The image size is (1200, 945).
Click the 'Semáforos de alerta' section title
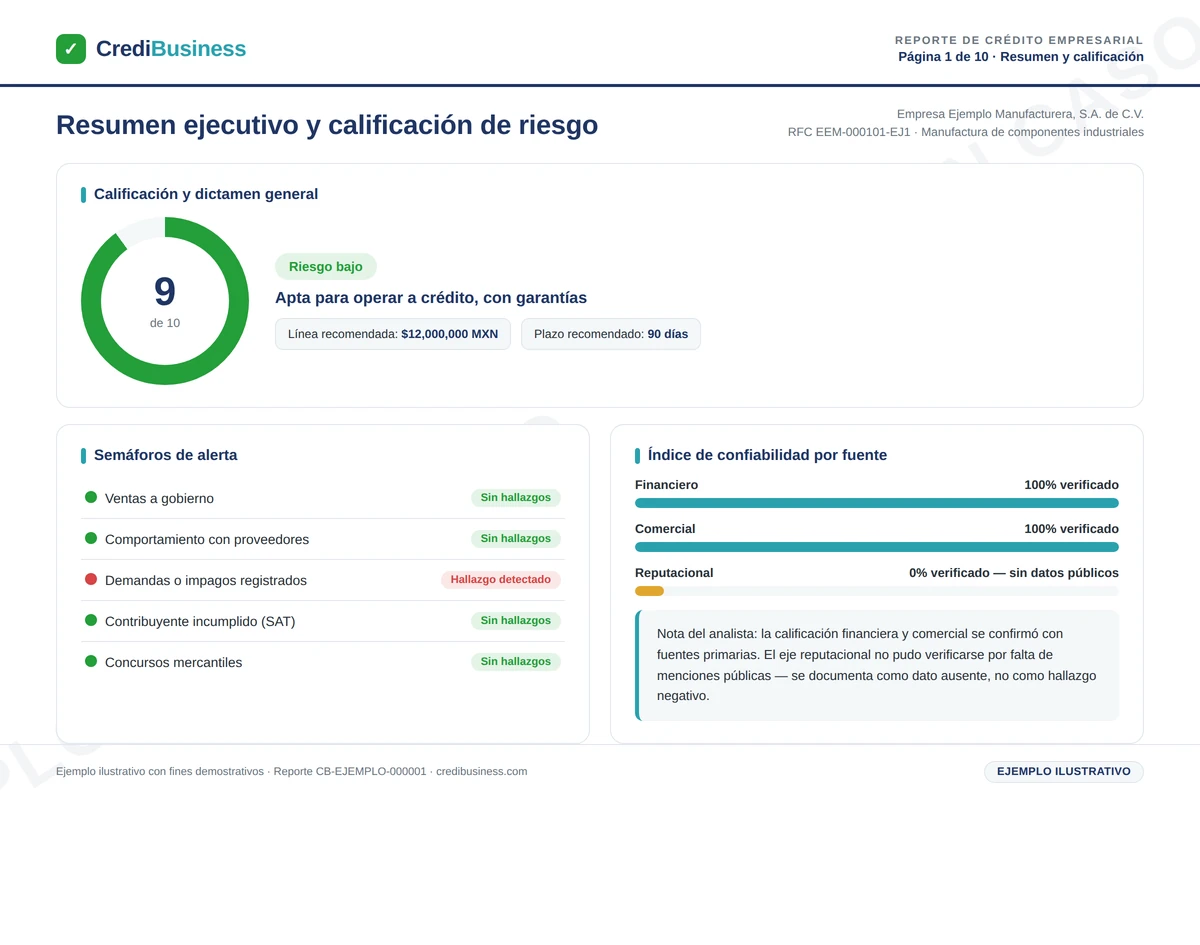click(166, 455)
